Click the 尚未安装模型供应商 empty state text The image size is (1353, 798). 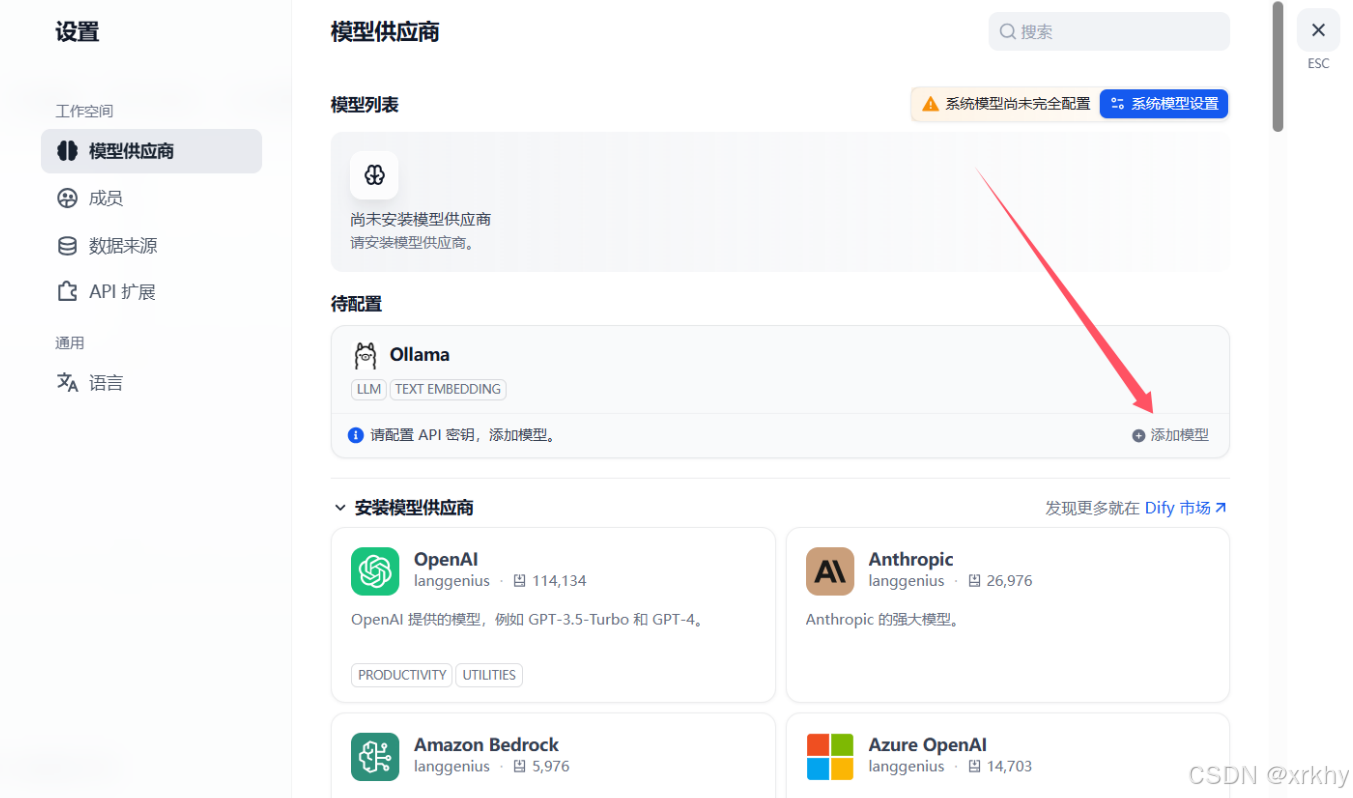(x=420, y=219)
